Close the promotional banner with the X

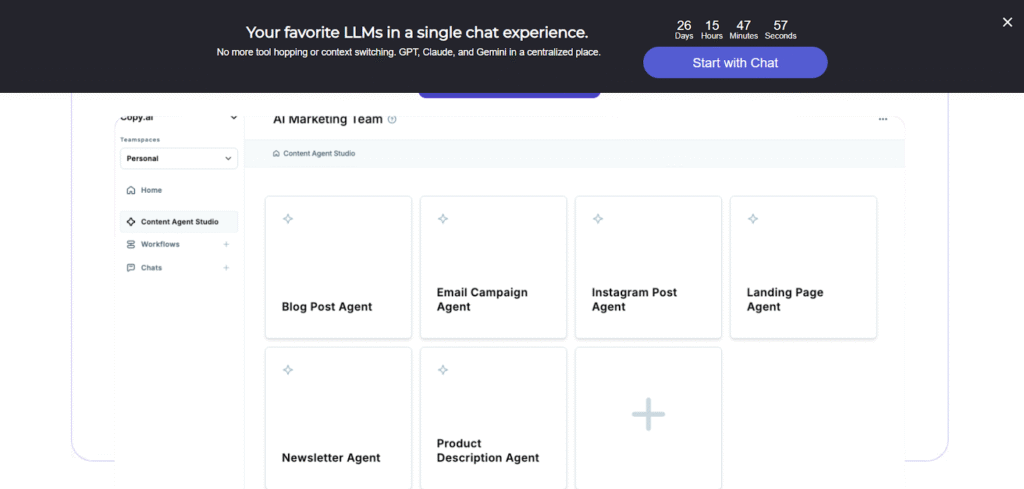[x=1007, y=22]
